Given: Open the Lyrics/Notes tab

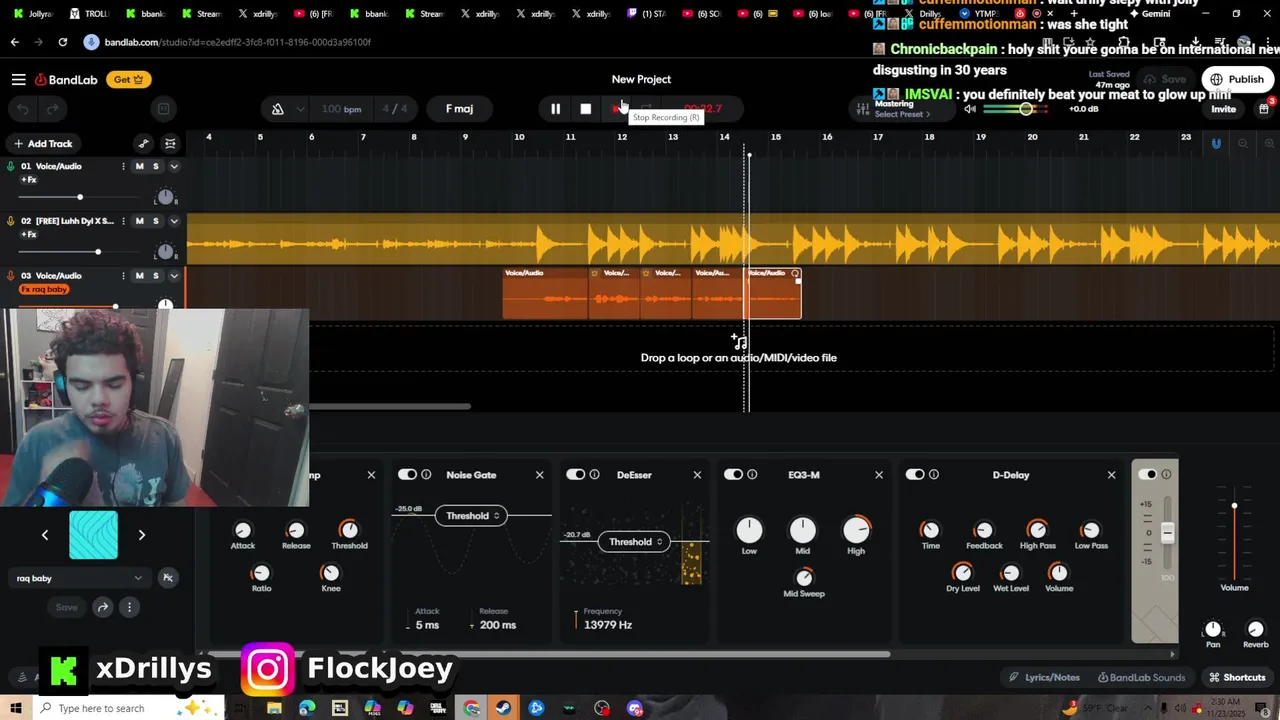Looking at the screenshot, I should pos(1044,677).
